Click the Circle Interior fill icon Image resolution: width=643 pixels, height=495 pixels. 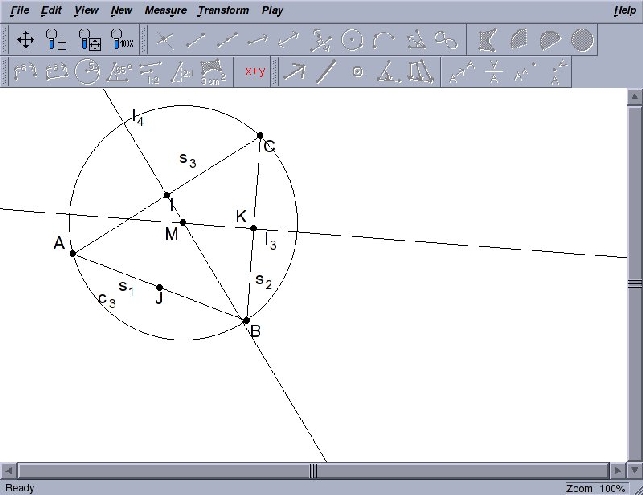tap(582, 40)
